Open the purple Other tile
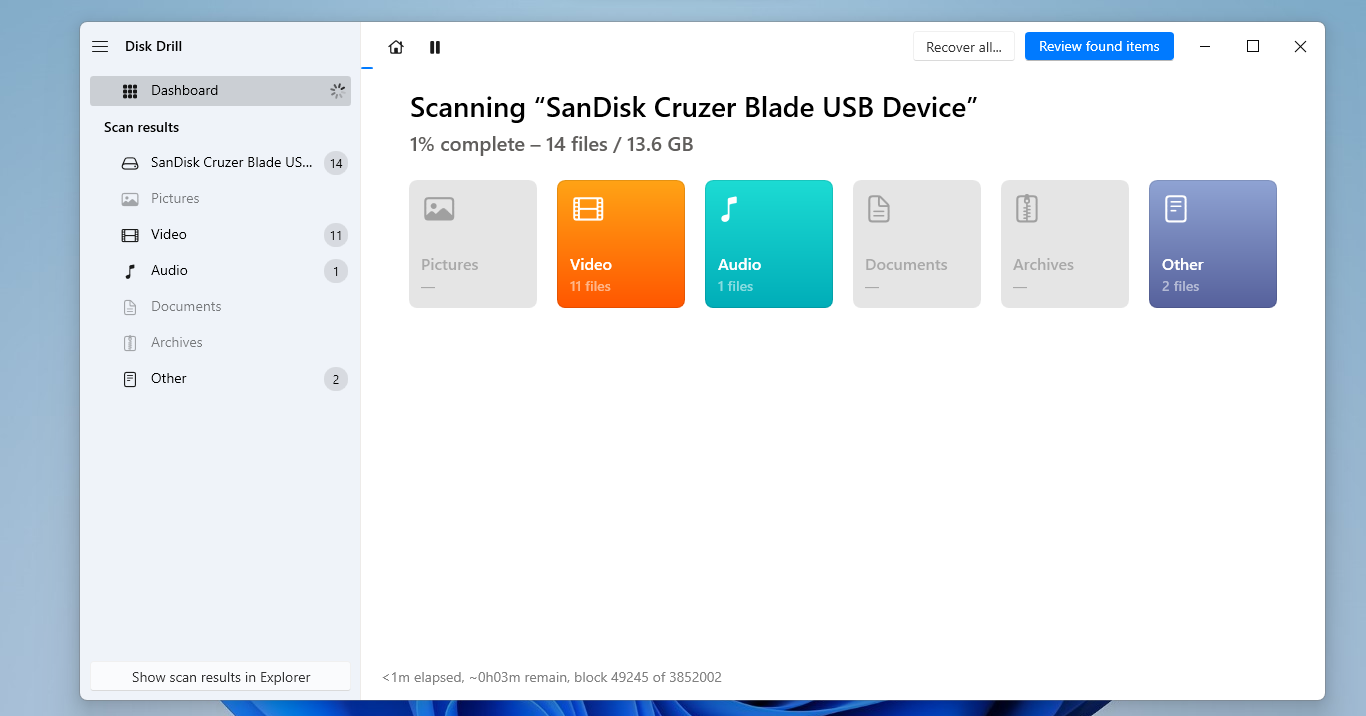 pos(1213,244)
